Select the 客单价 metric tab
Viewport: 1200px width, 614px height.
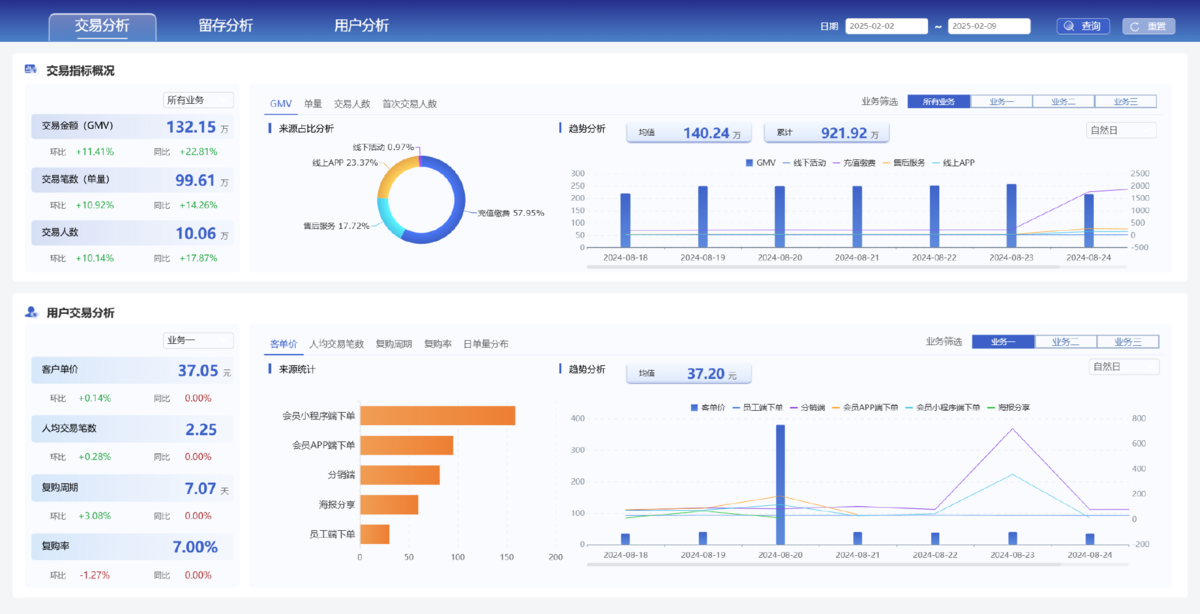pyautogui.click(x=284, y=344)
